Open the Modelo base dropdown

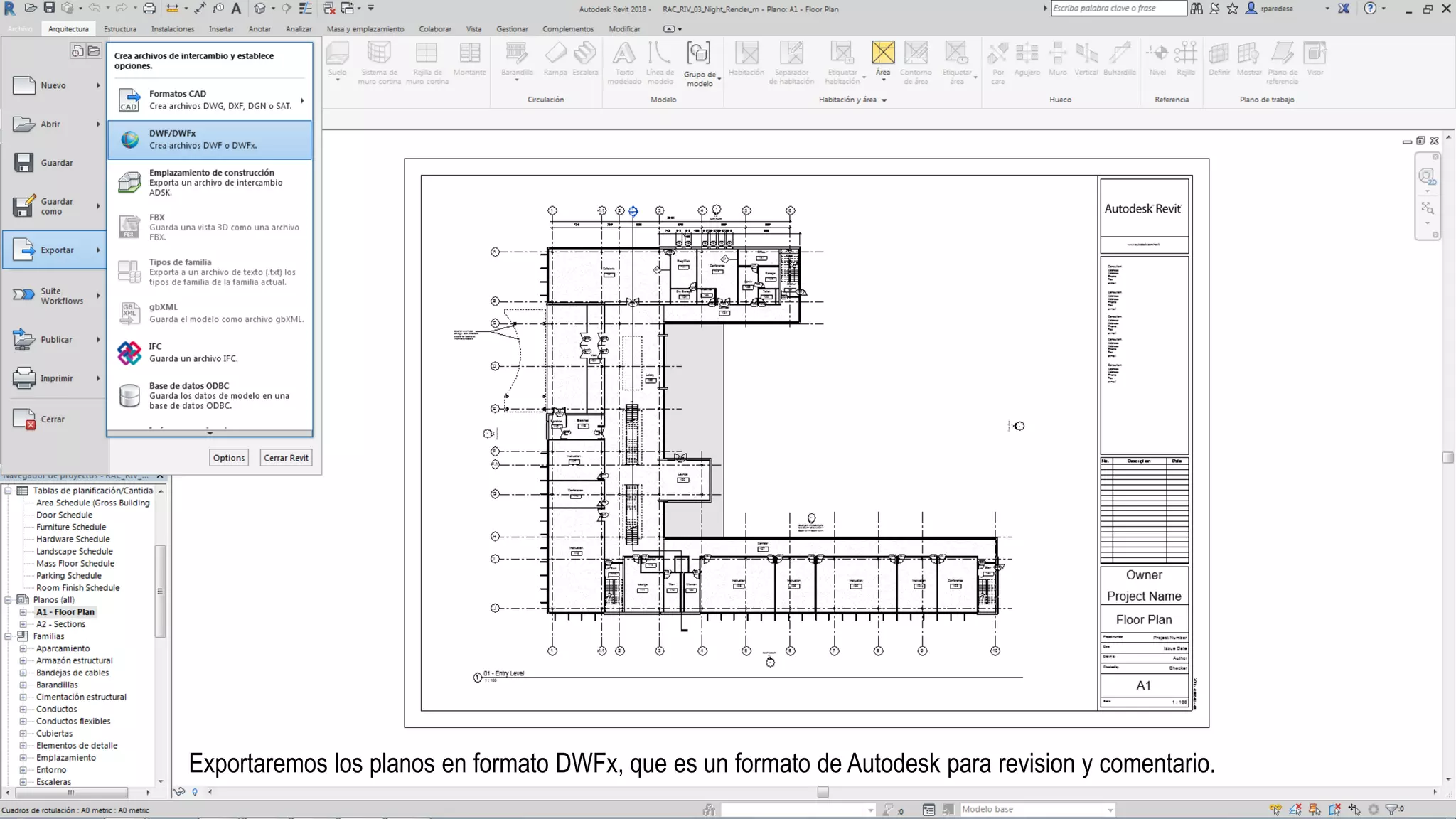[1110, 810]
